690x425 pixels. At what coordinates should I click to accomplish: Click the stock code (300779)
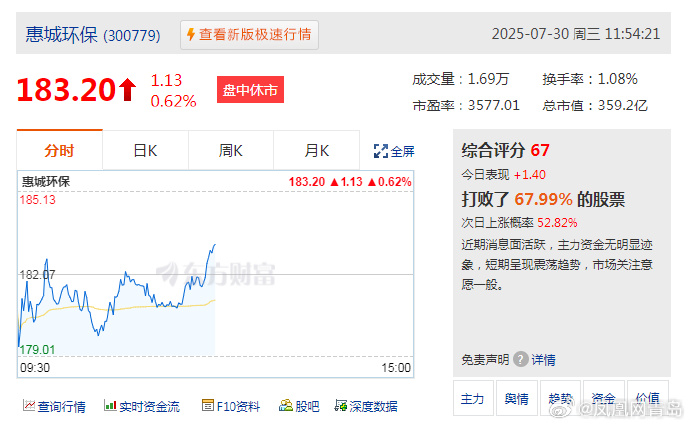point(132,36)
